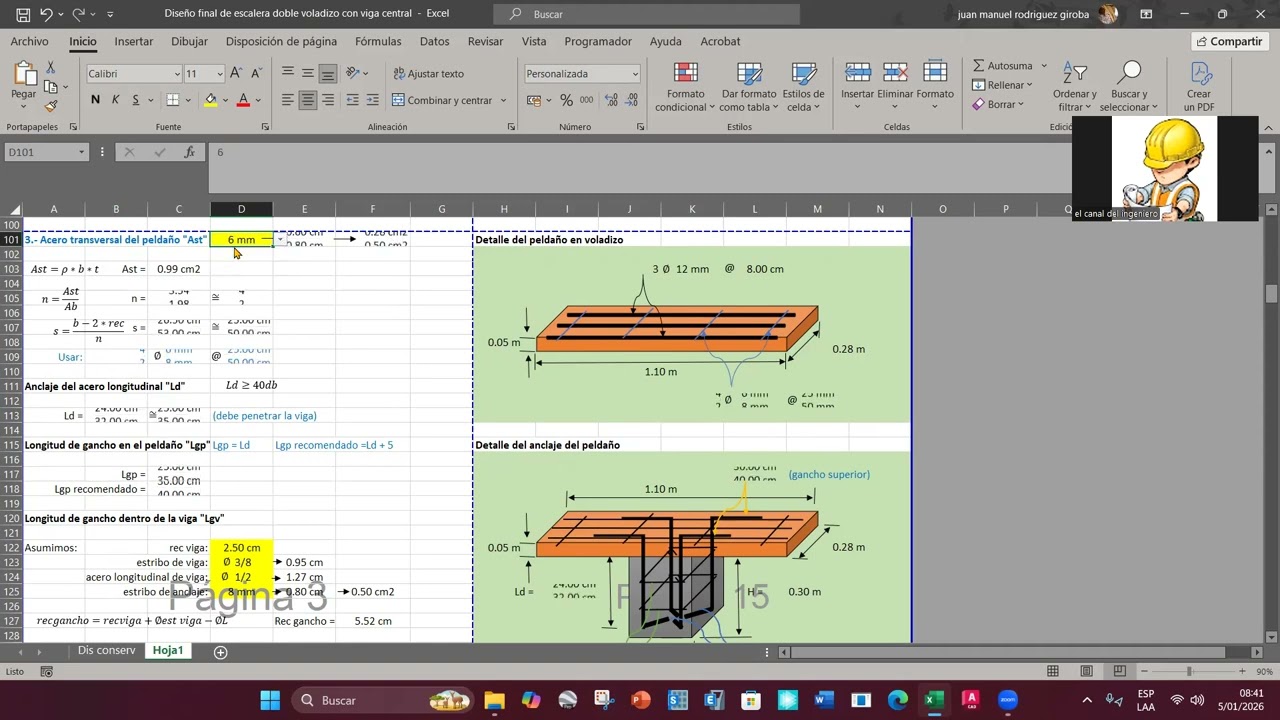Open Excel from the Windows taskbar
The height and width of the screenshot is (720, 1280).
[x=933, y=700]
